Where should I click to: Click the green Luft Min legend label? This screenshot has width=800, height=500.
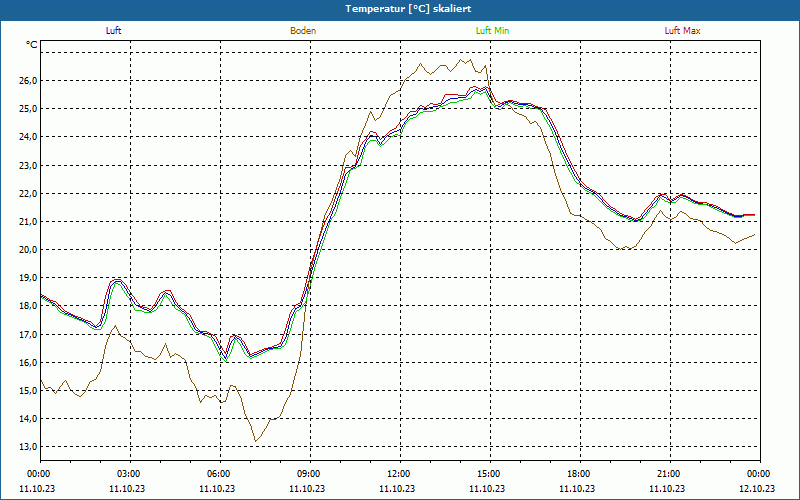pos(492,31)
